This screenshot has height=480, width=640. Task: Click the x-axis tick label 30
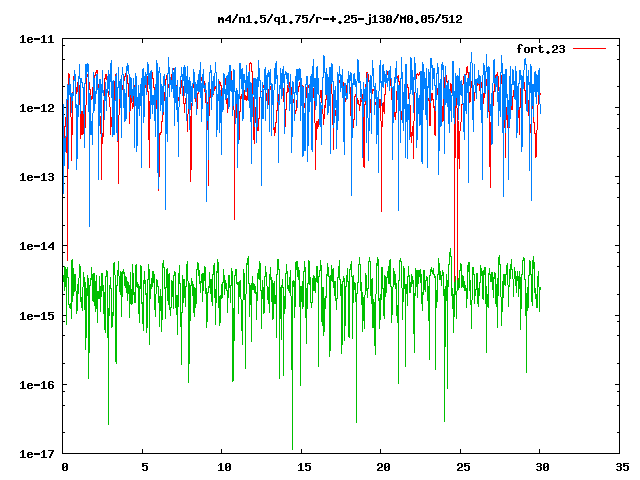click(x=542, y=467)
